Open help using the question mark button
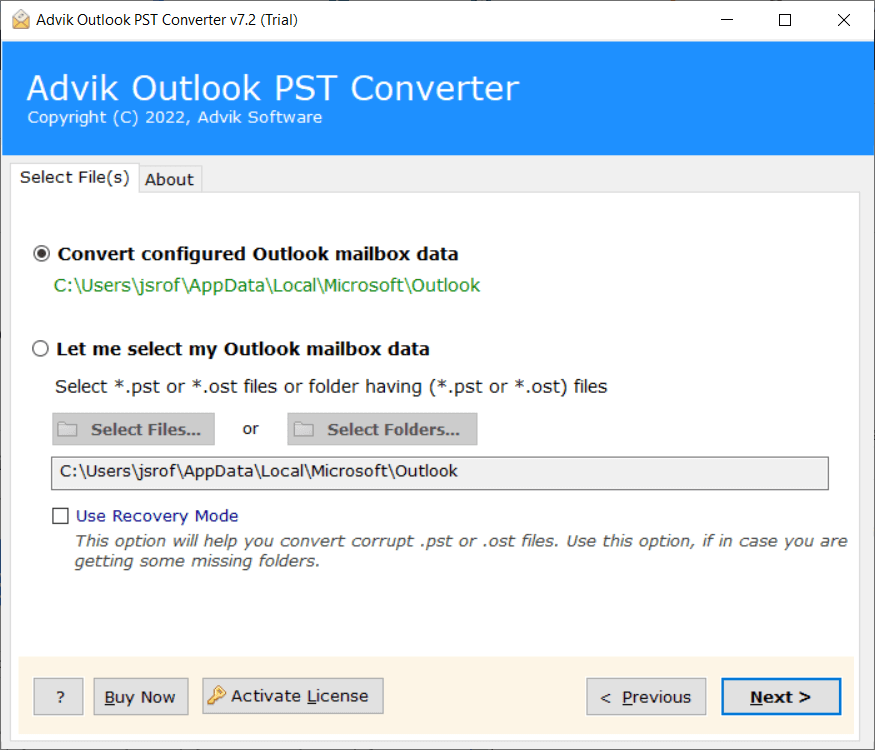875x750 pixels. tap(58, 696)
